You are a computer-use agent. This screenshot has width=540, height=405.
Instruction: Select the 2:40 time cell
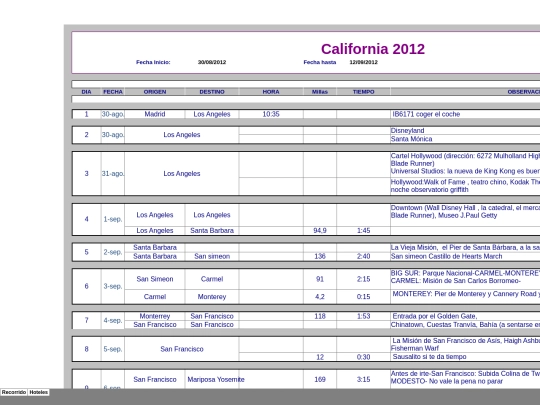point(363,256)
